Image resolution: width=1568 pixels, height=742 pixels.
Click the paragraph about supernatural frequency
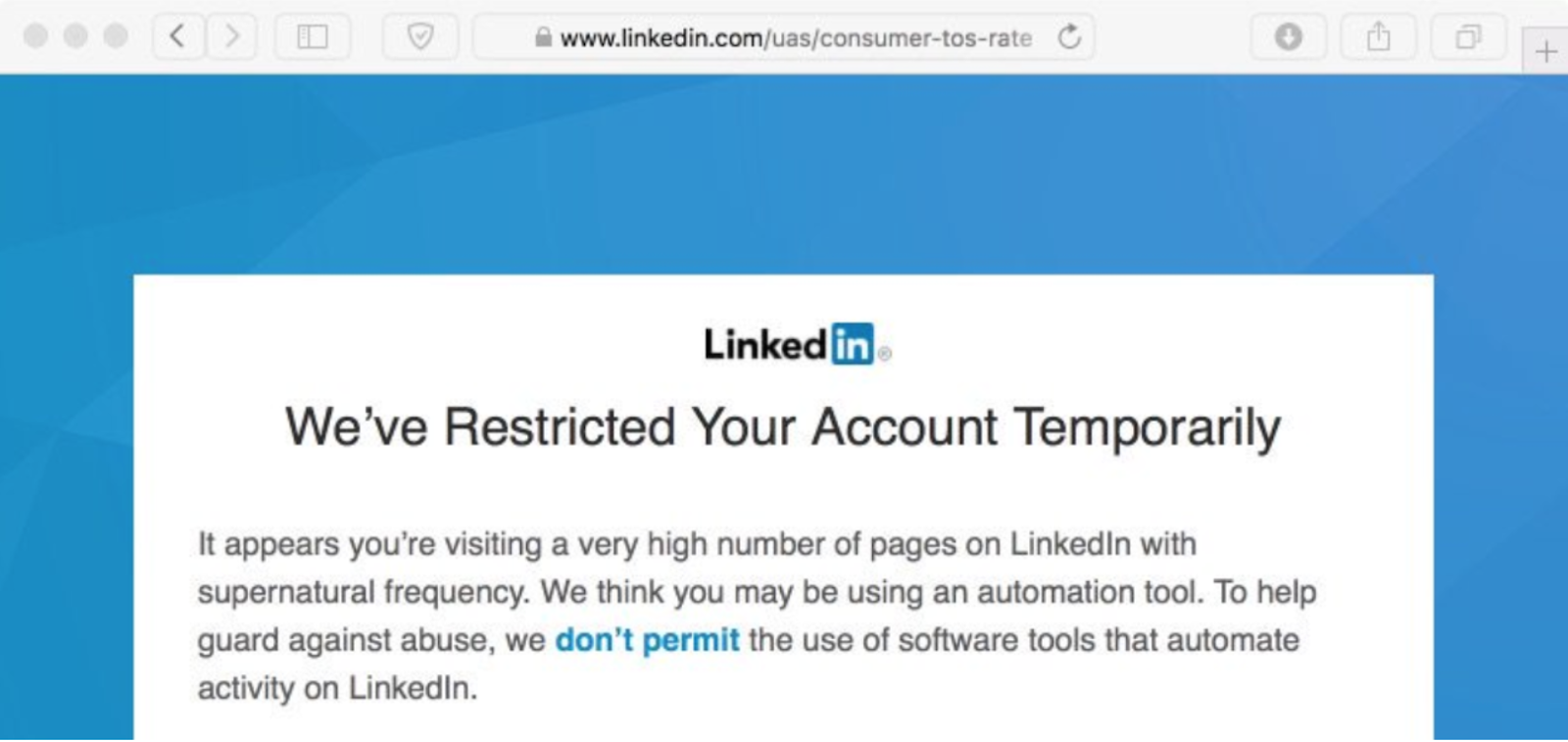coord(755,593)
